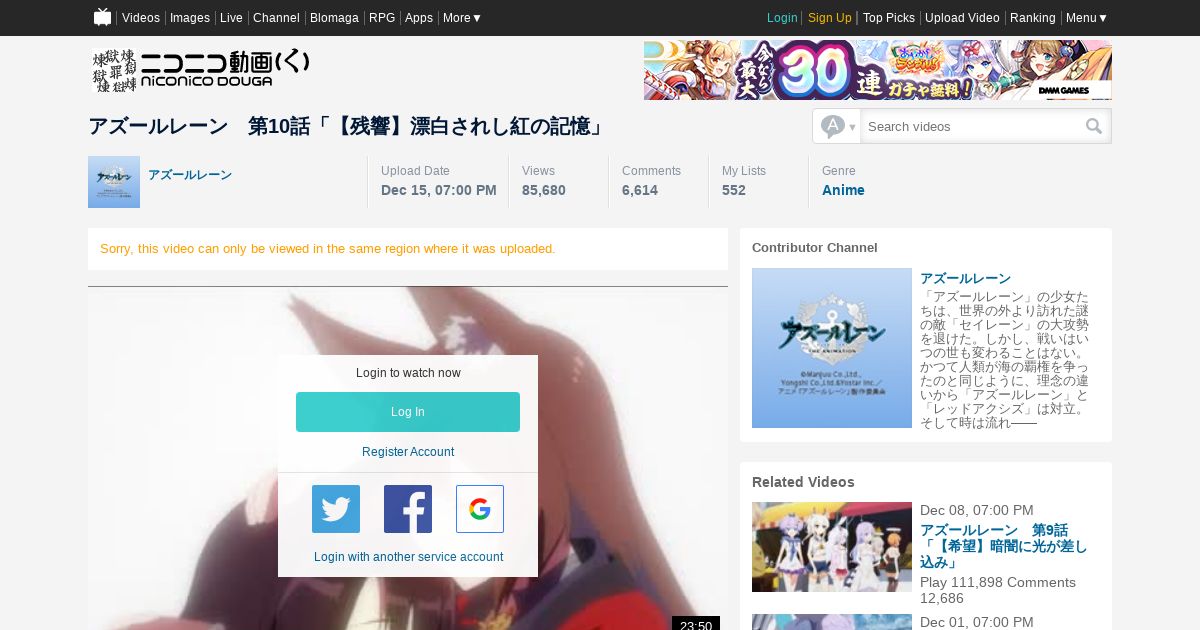Open the Channel menu item
Image resolution: width=1200 pixels, height=630 pixels.
click(x=276, y=18)
